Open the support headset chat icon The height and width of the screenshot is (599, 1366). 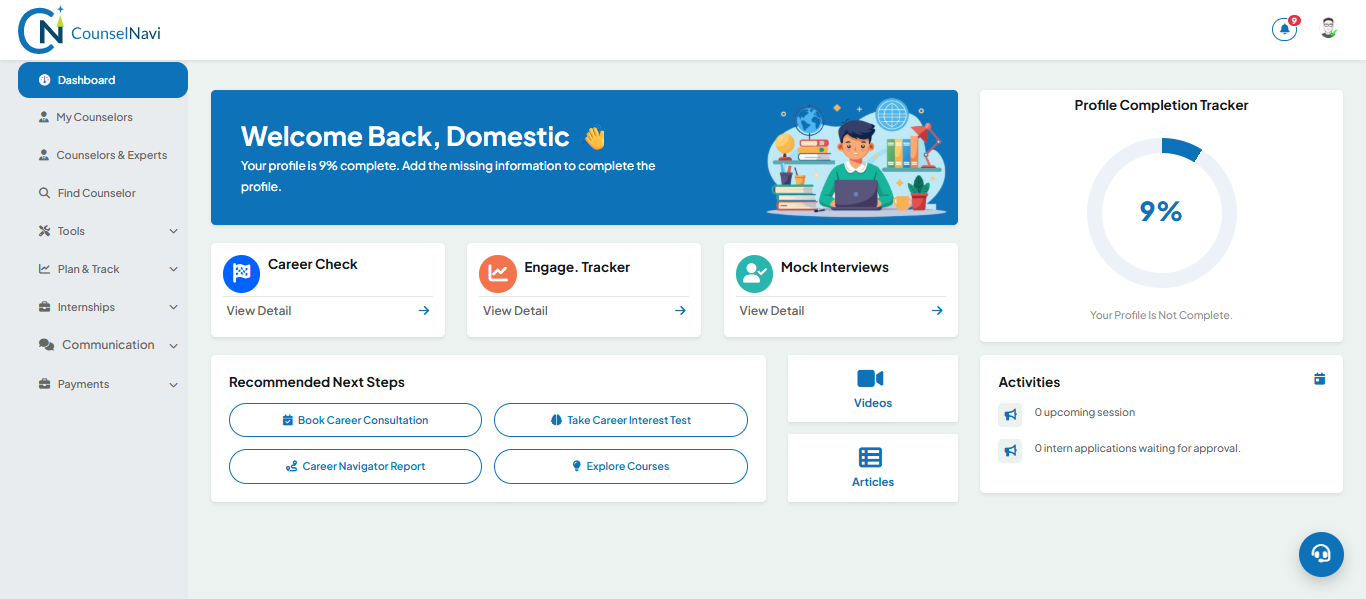(1321, 554)
